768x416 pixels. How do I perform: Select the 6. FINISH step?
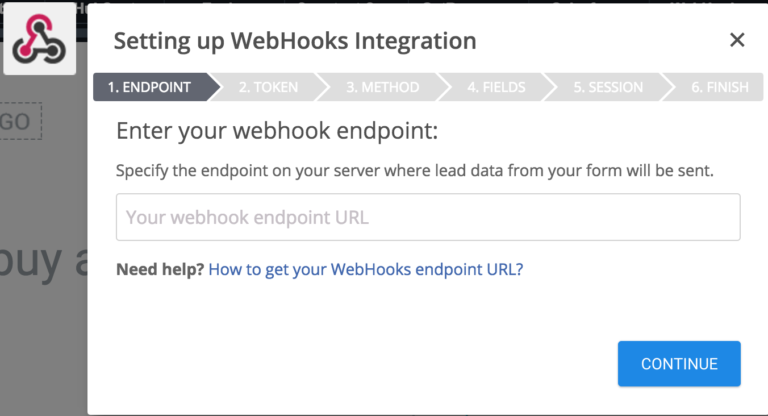point(719,87)
